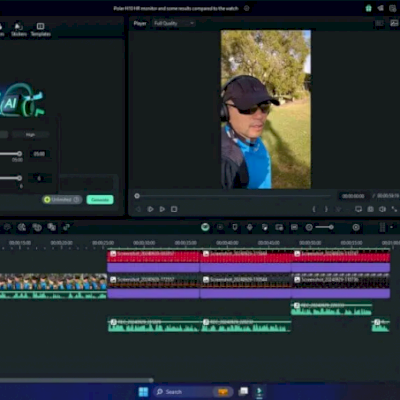Adjust the duration slider handle
This screenshot has height=400, width=400.
point(20,154)
